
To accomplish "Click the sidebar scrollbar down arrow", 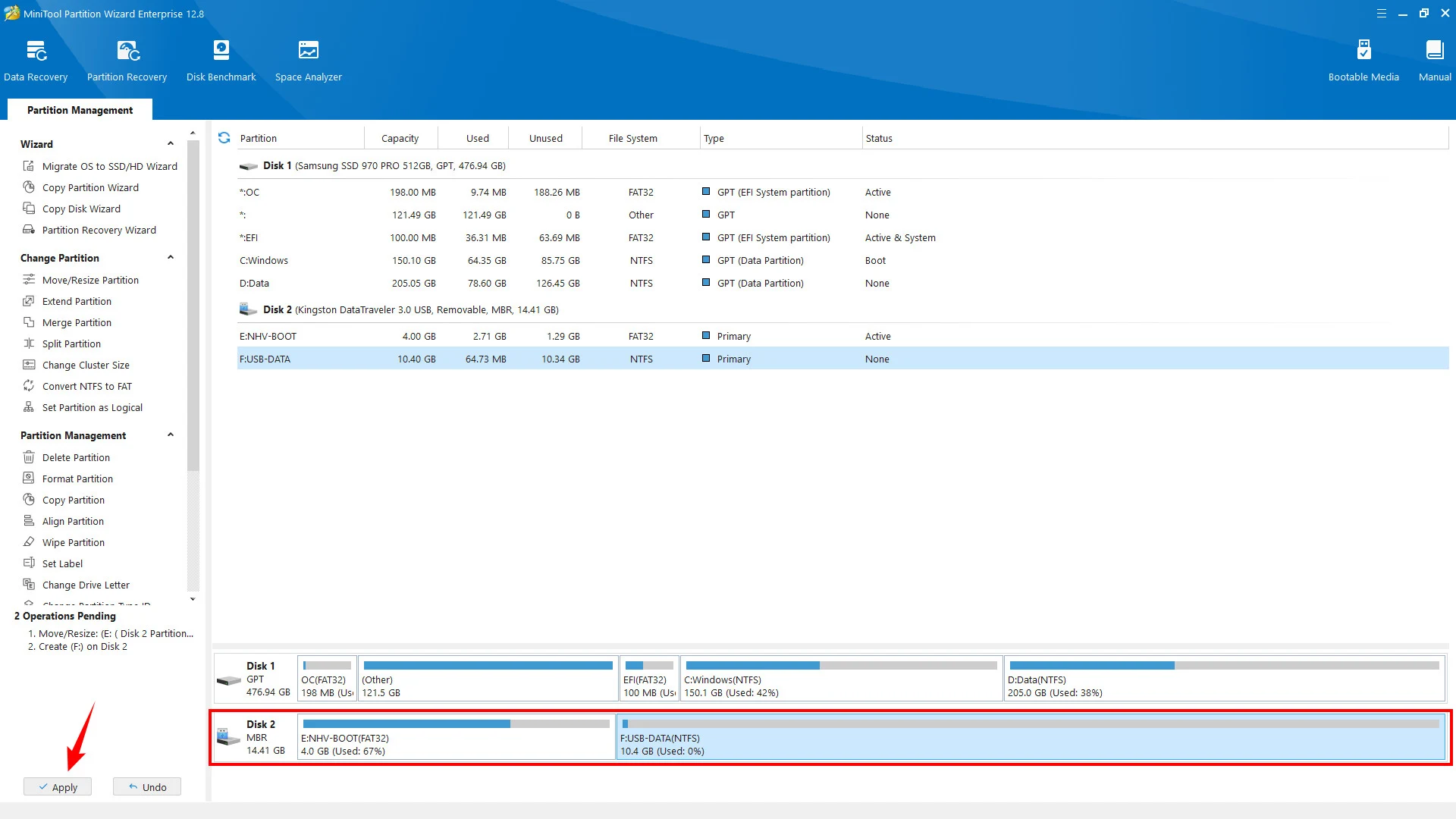I will pos(193,599).
